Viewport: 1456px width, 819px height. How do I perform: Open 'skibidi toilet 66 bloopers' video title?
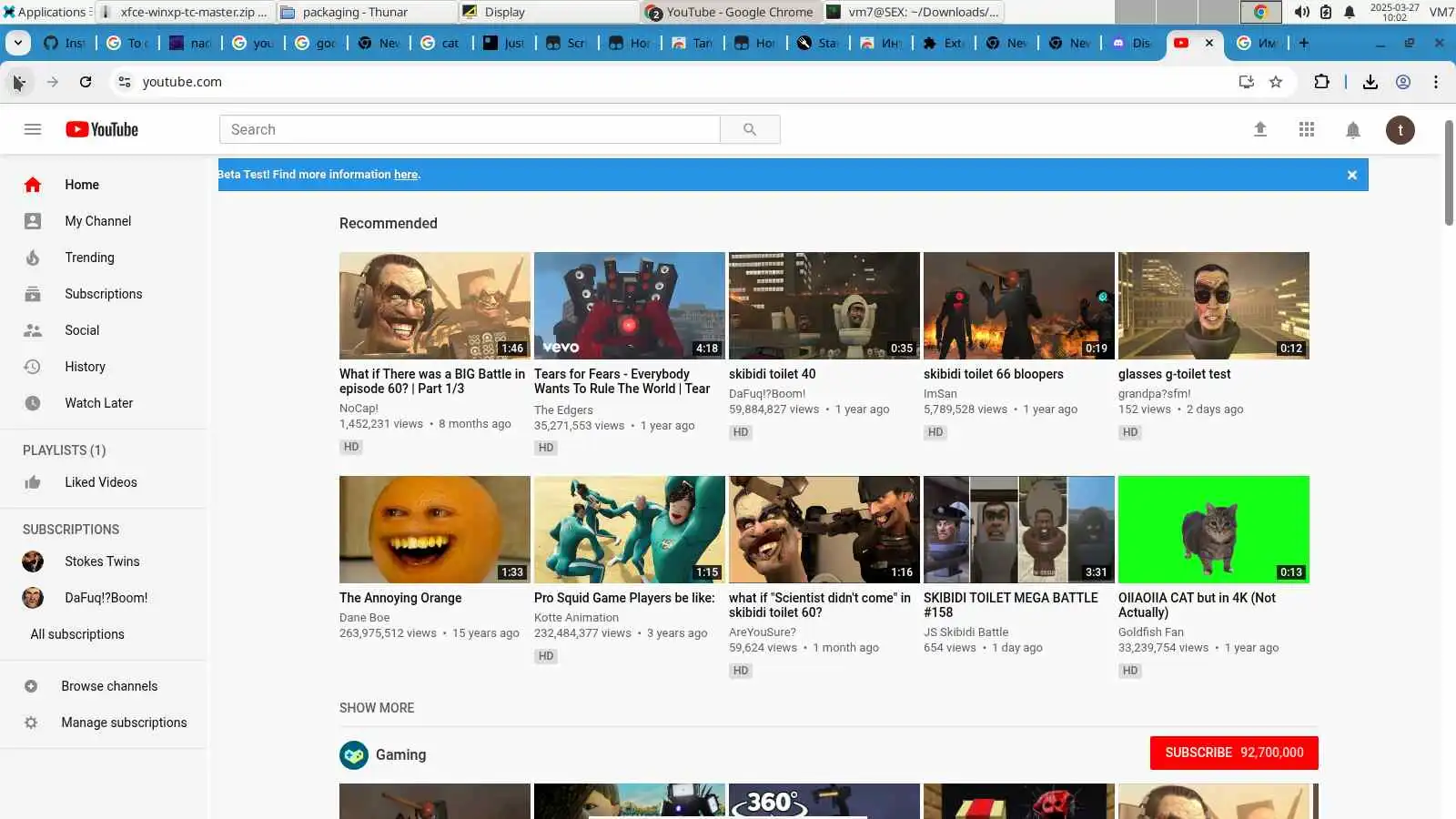(x=994, y=374)
